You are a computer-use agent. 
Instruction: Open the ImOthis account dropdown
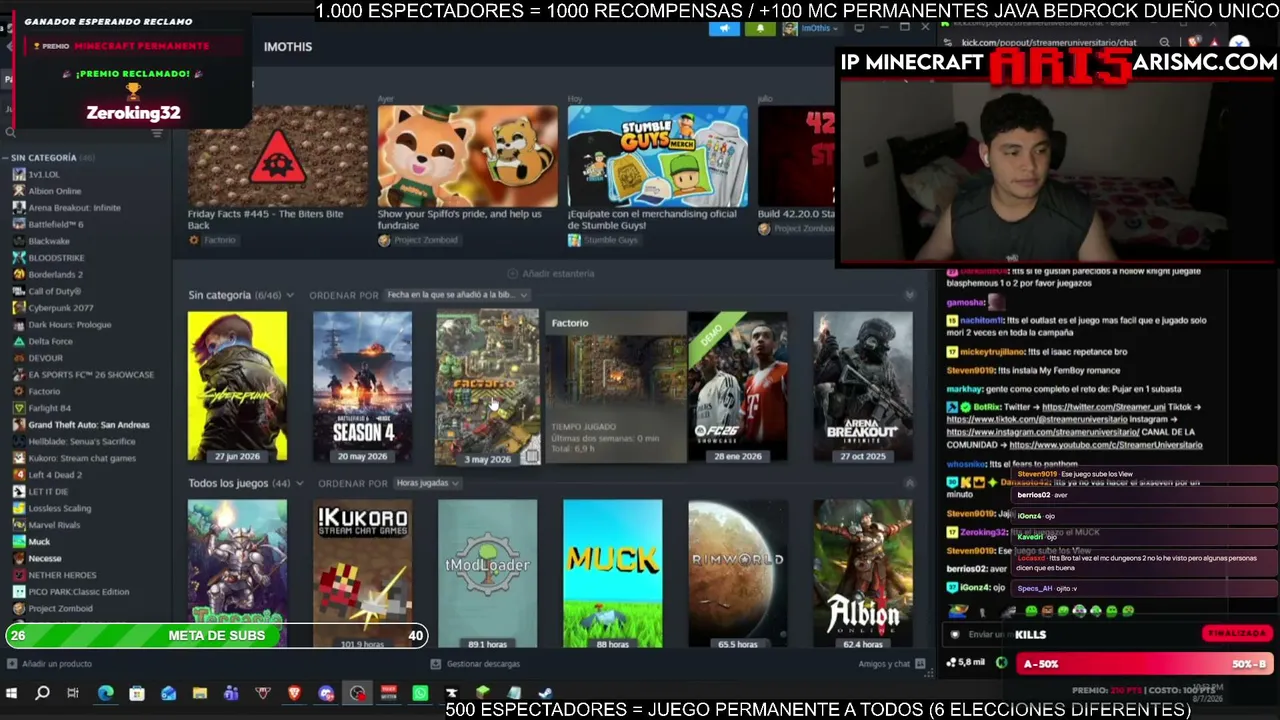810,28
